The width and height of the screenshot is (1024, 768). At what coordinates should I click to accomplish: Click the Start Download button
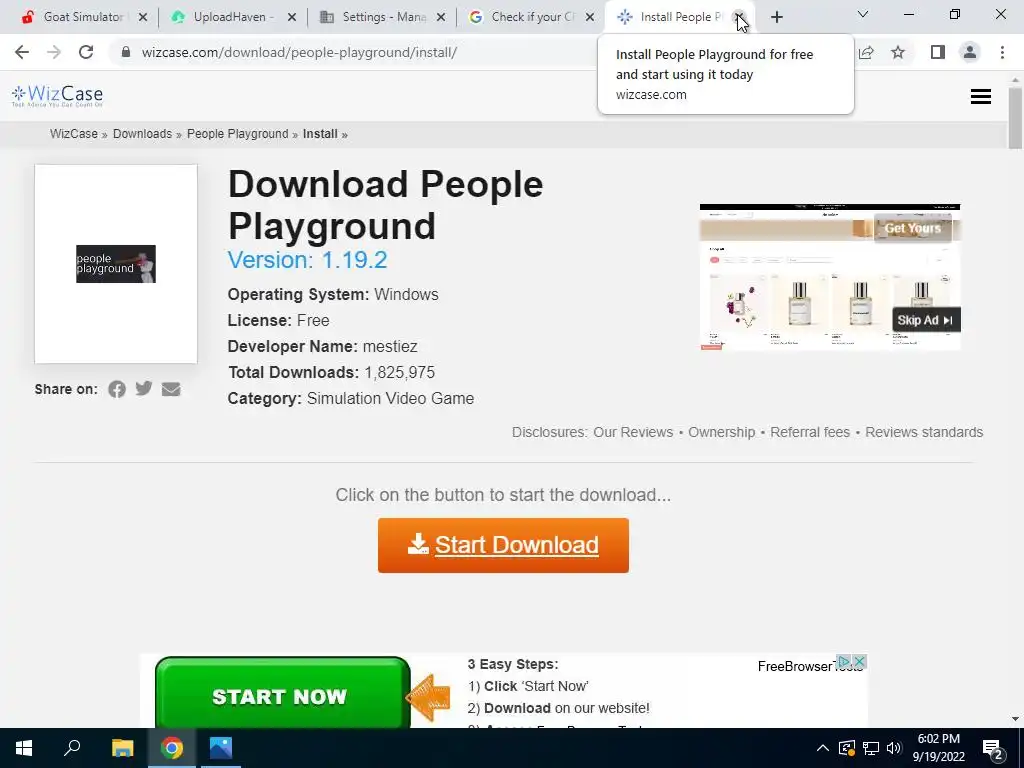tap(504, 545)
